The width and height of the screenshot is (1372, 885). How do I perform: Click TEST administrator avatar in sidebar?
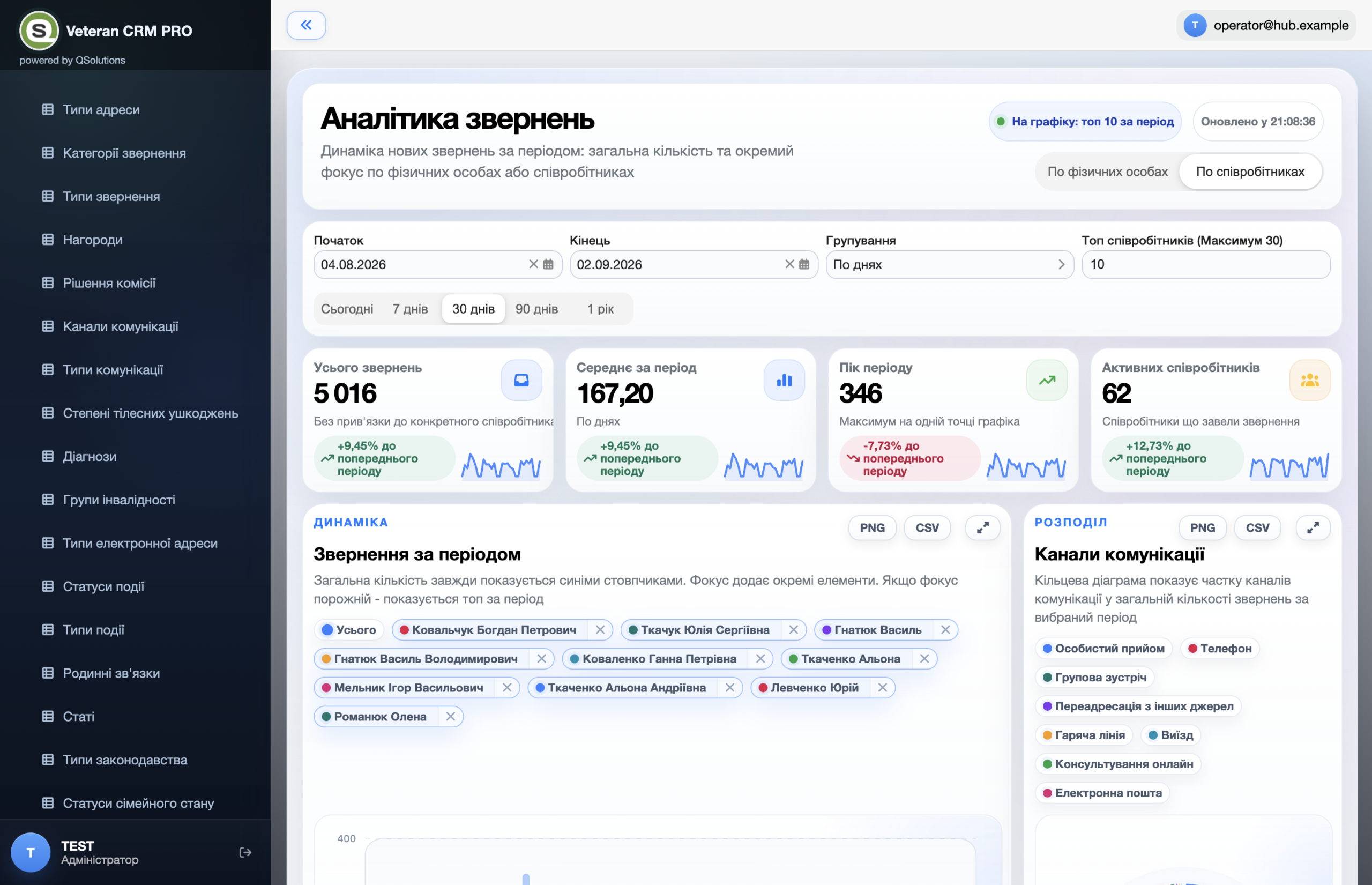[x=31, y=852]
